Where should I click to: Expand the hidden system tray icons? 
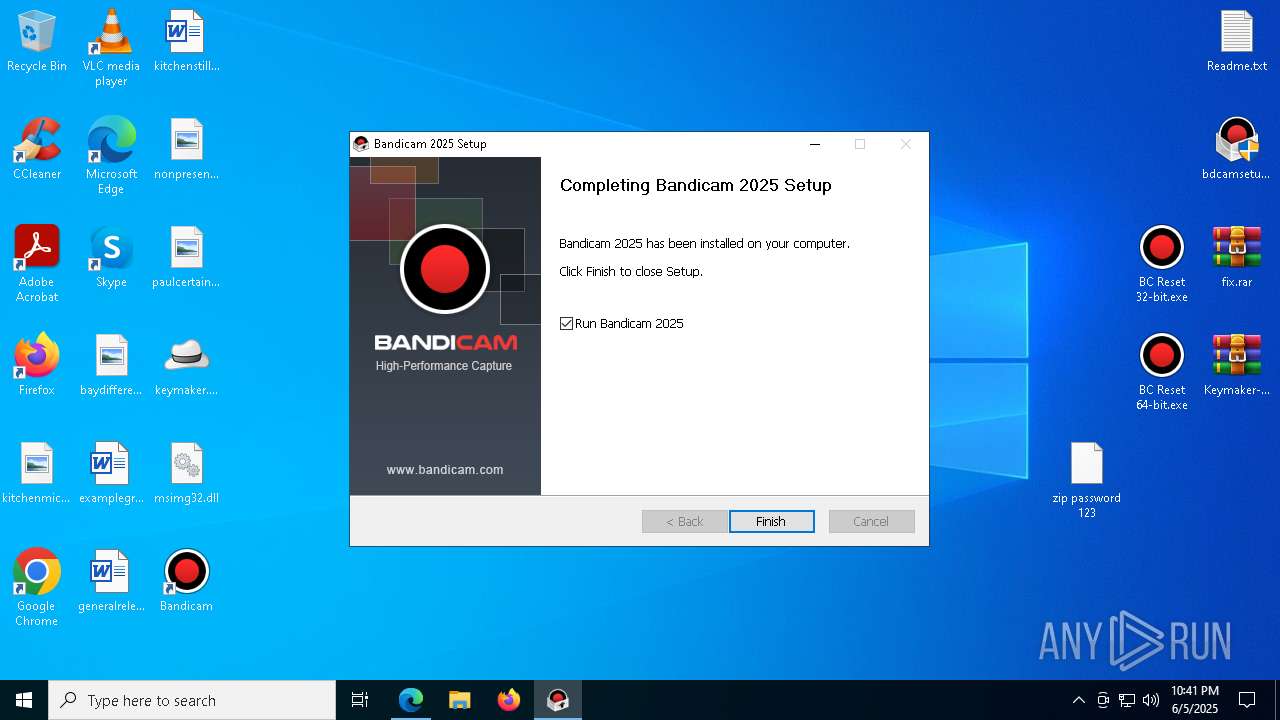click(x=1078, y=700)
